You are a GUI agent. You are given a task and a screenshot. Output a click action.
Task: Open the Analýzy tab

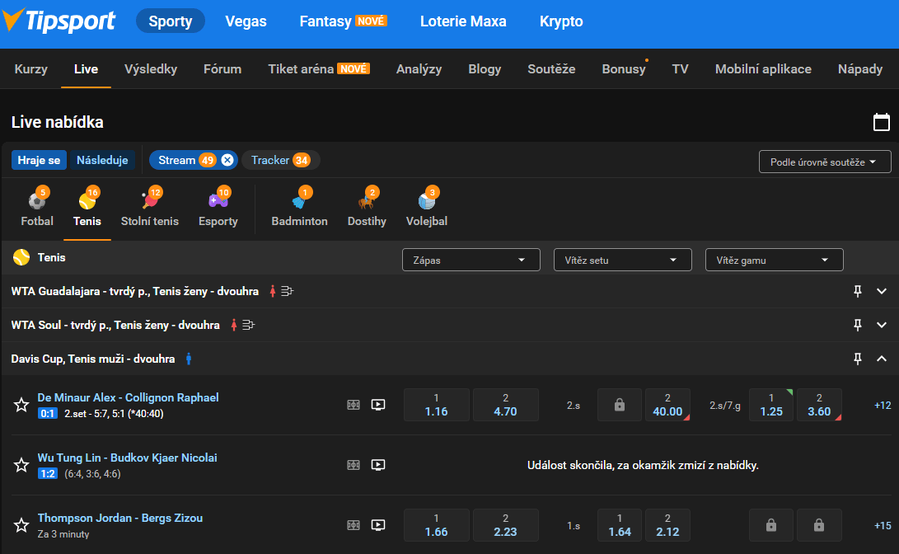(x=419, y=69)
